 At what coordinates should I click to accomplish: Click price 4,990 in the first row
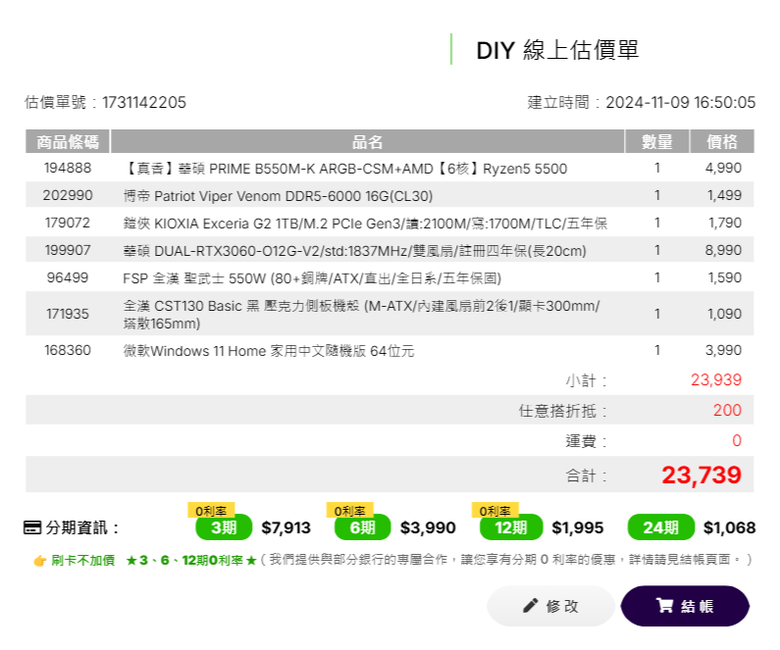(x=723, y=168)
